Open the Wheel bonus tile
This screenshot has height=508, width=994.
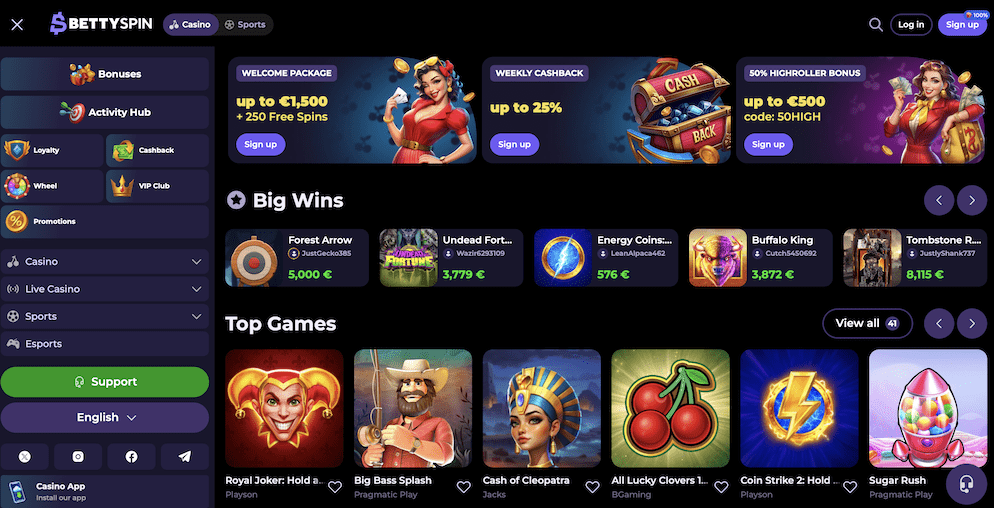(x=52, y=186)
